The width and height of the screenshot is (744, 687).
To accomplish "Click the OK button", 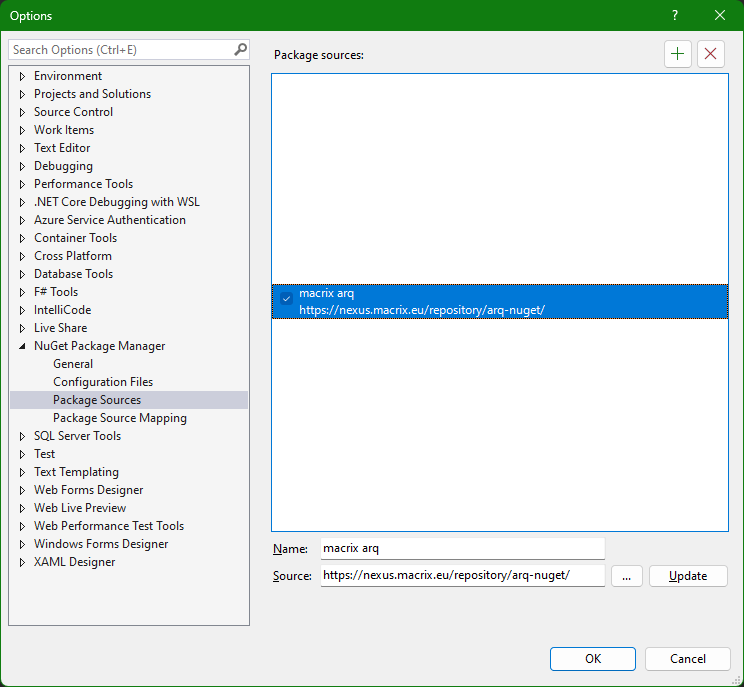I will click(593, 659).
